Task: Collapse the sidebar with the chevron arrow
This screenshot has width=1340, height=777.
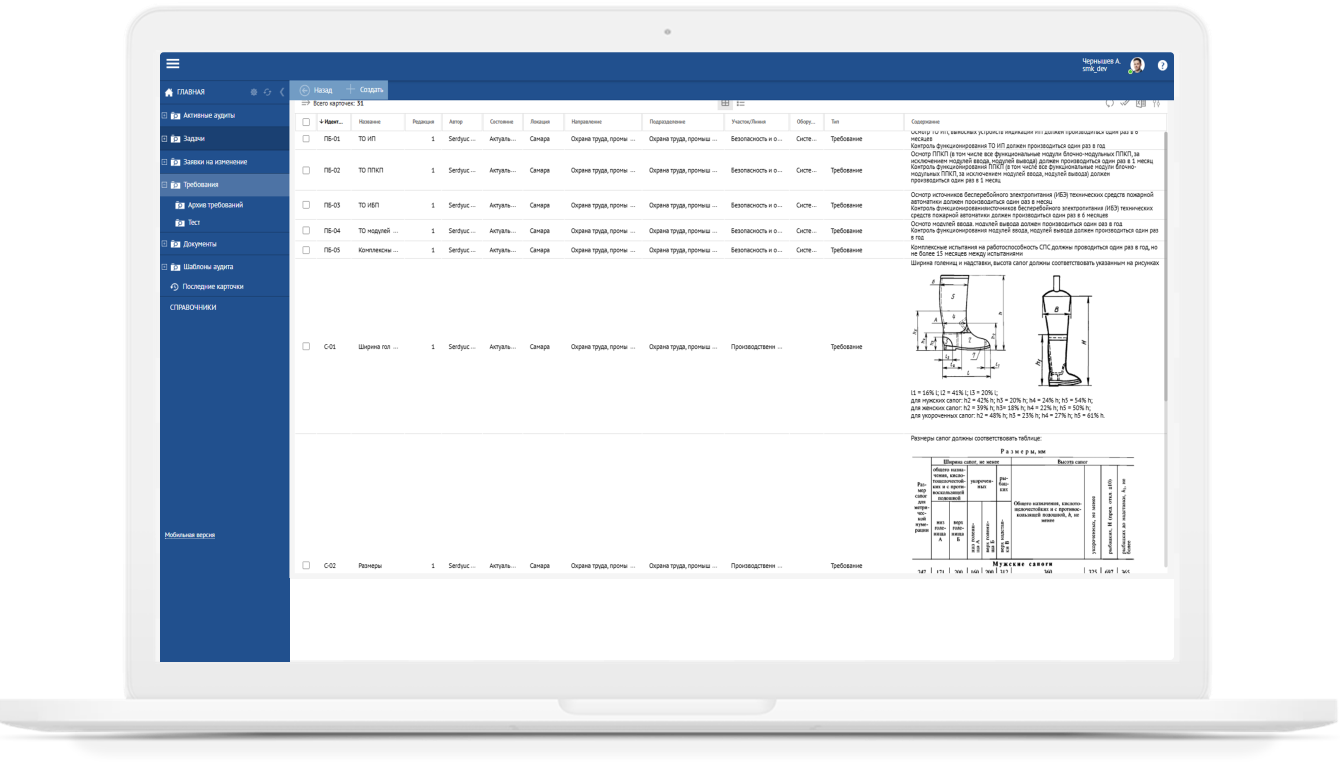Action: pos(281,92)
